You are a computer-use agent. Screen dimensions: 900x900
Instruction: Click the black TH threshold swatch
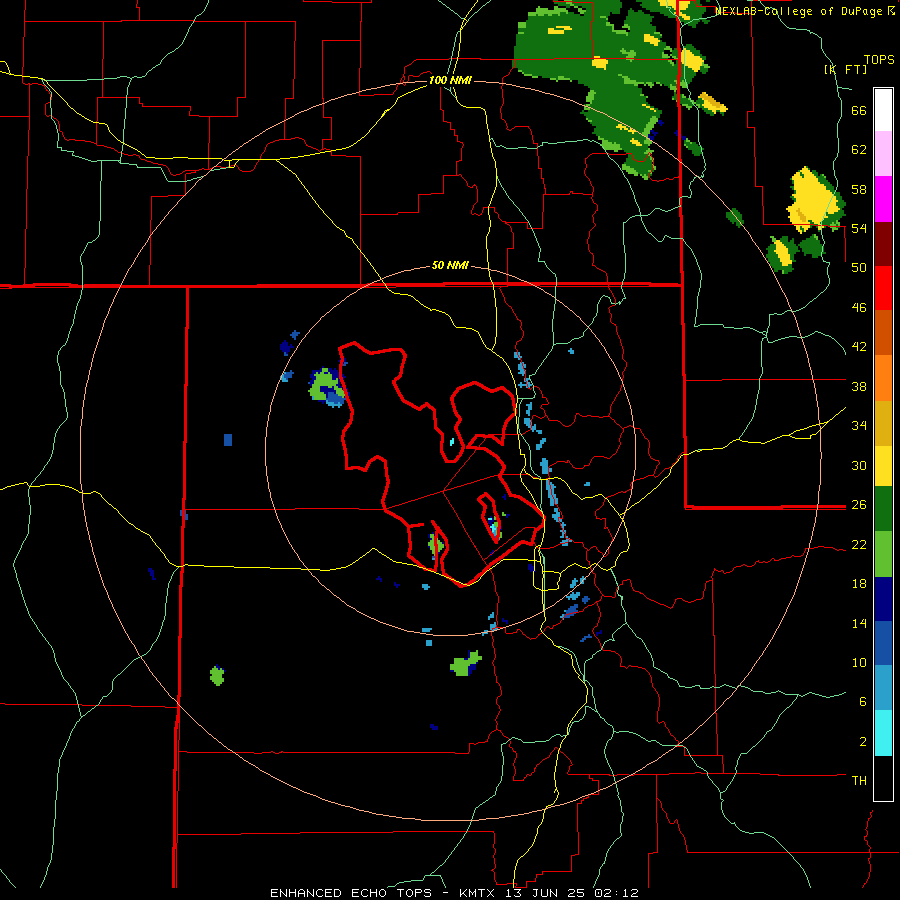point(883,778)
